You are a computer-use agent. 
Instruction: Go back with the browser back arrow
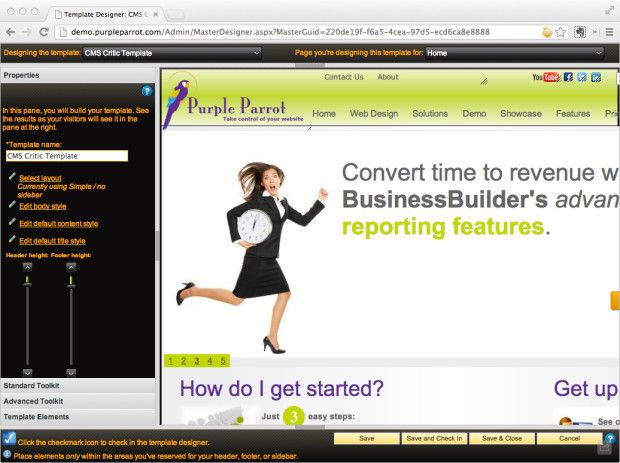[11, 32]
